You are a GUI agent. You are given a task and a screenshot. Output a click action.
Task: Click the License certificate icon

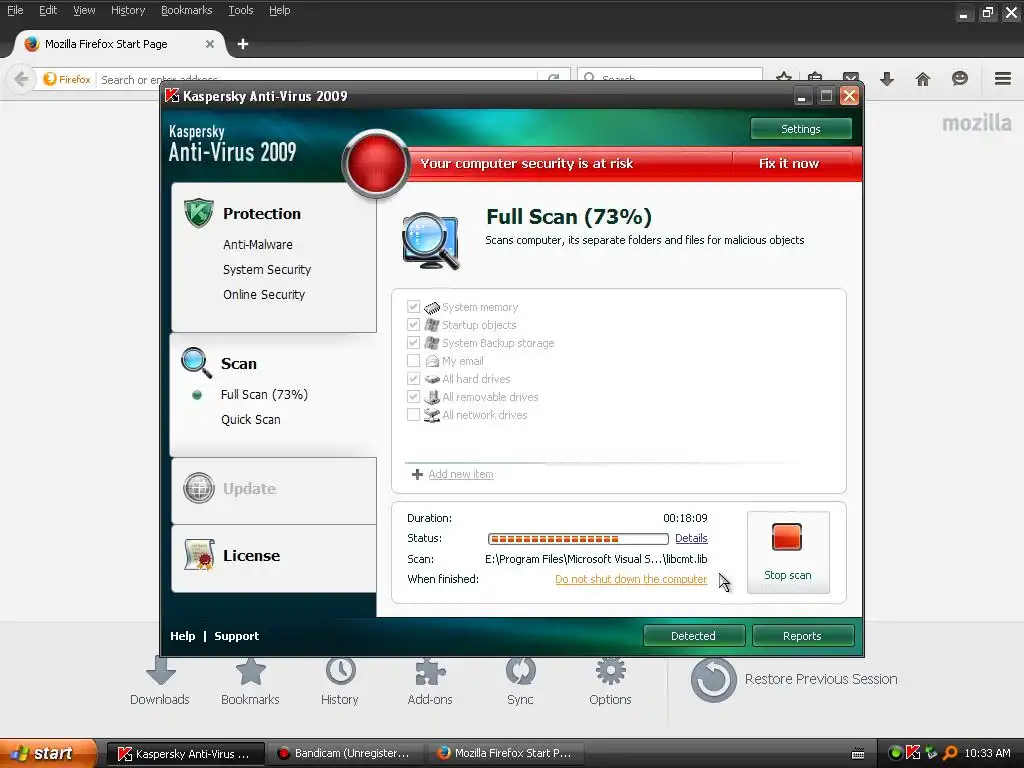(x=199, y=554)
